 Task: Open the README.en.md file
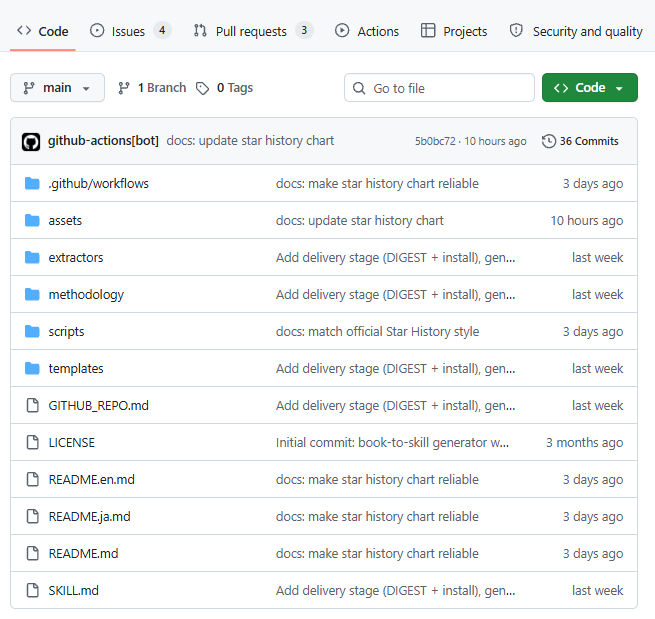coord(91,479)
